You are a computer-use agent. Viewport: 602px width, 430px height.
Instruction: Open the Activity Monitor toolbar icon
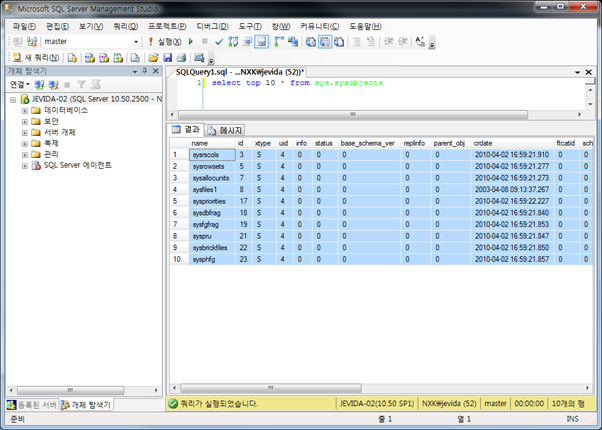click(199, 58)
